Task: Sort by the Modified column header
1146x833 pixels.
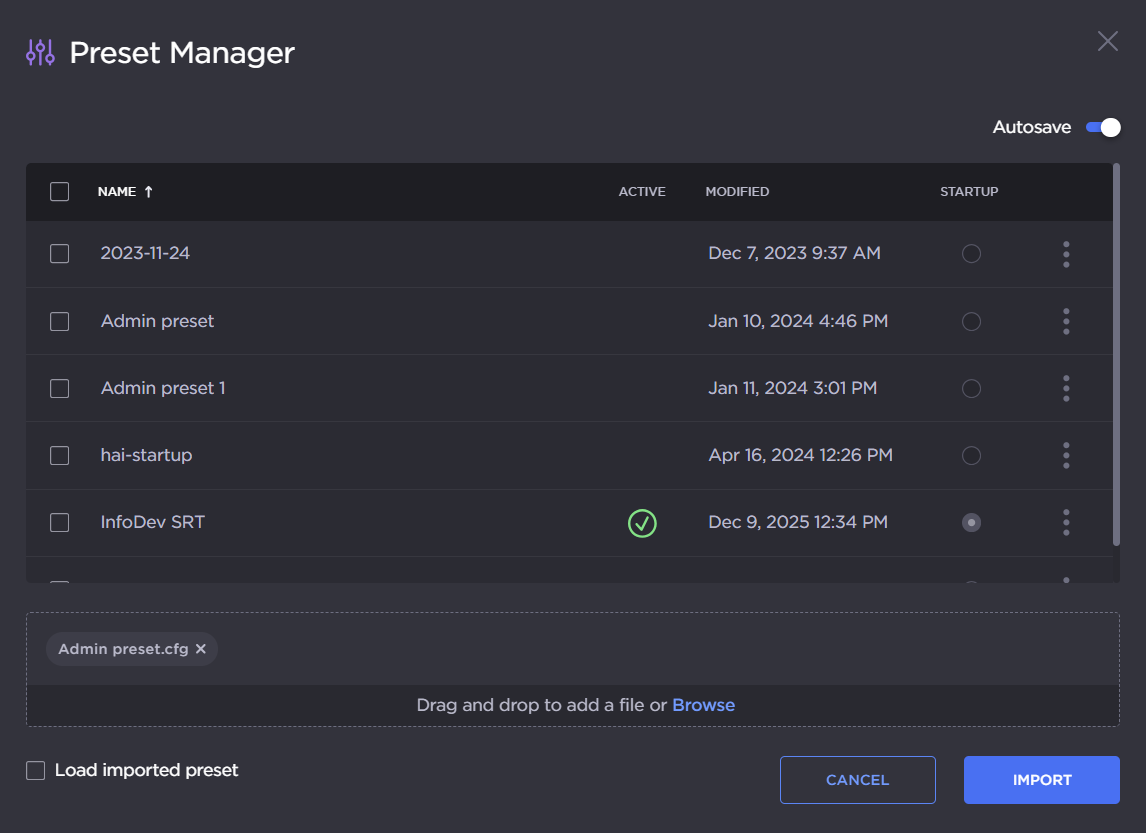Action: click(737, 192)
